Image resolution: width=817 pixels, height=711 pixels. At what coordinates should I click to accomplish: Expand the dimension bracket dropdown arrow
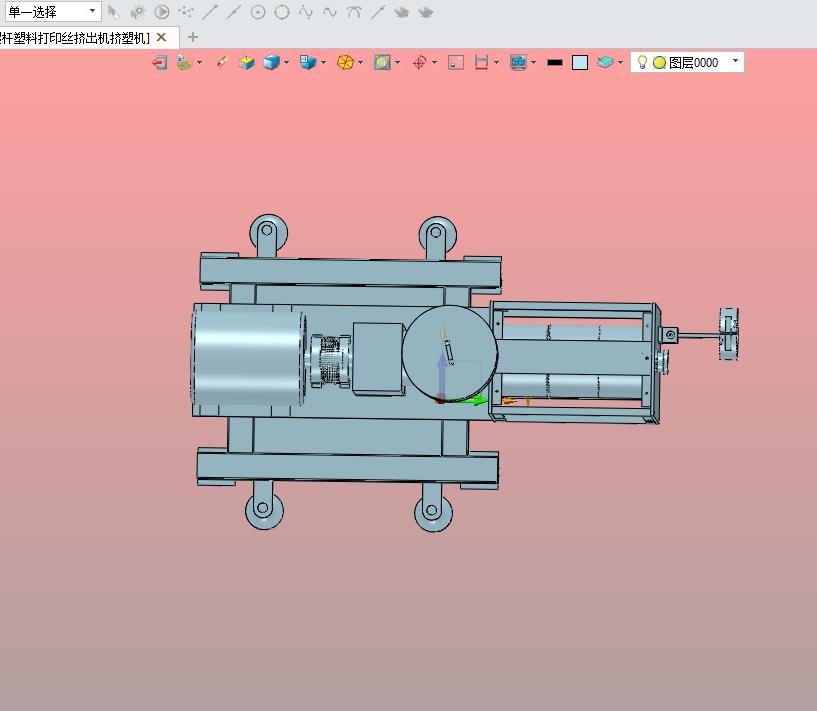tap(496, 63)
